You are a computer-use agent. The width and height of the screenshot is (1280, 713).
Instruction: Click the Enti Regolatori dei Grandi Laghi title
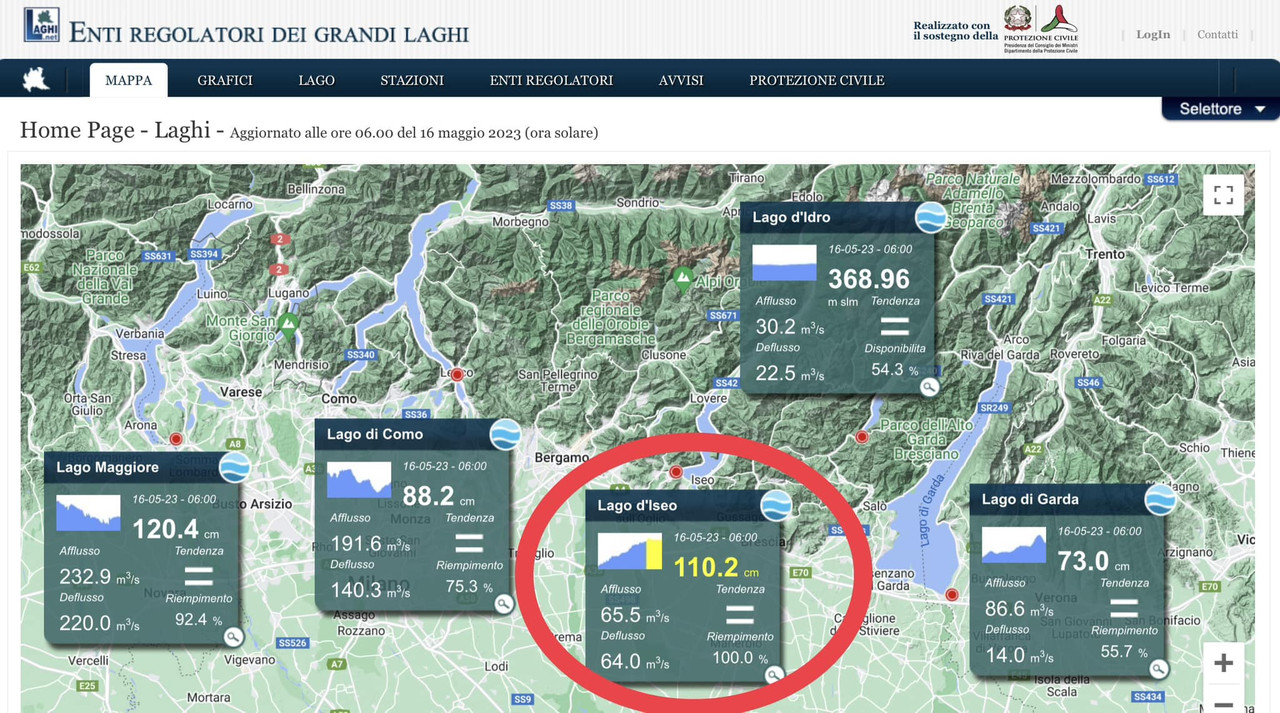(269, 32)
